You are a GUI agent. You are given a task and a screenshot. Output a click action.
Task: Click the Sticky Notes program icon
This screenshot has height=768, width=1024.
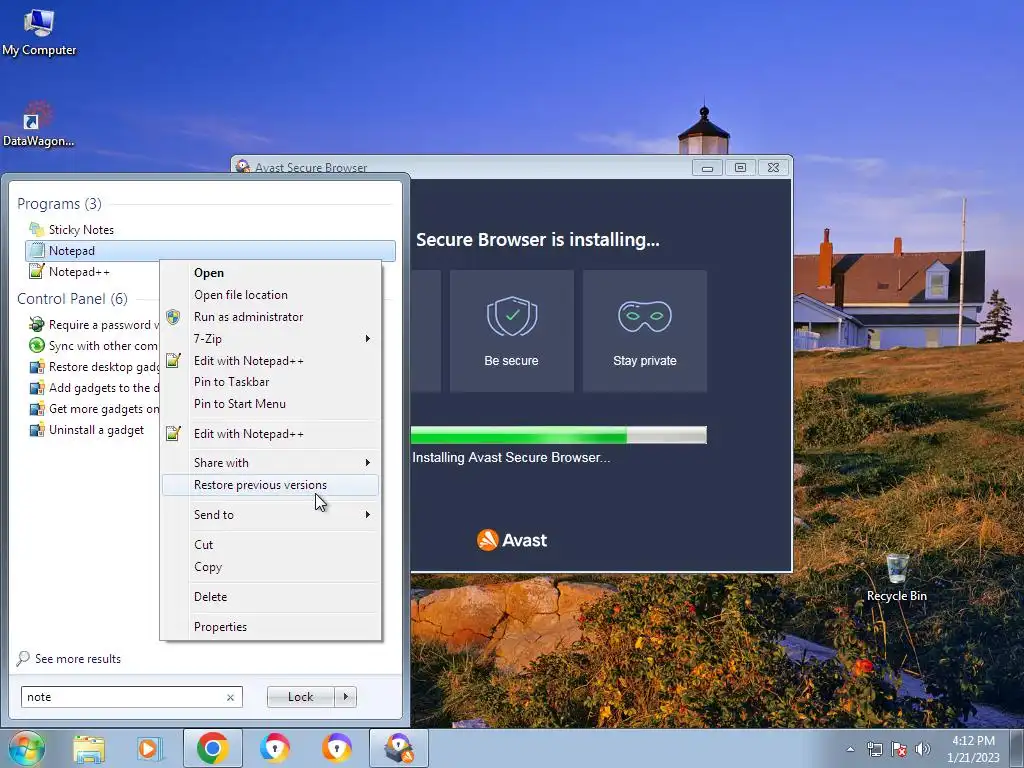click(x=37, y=229)
